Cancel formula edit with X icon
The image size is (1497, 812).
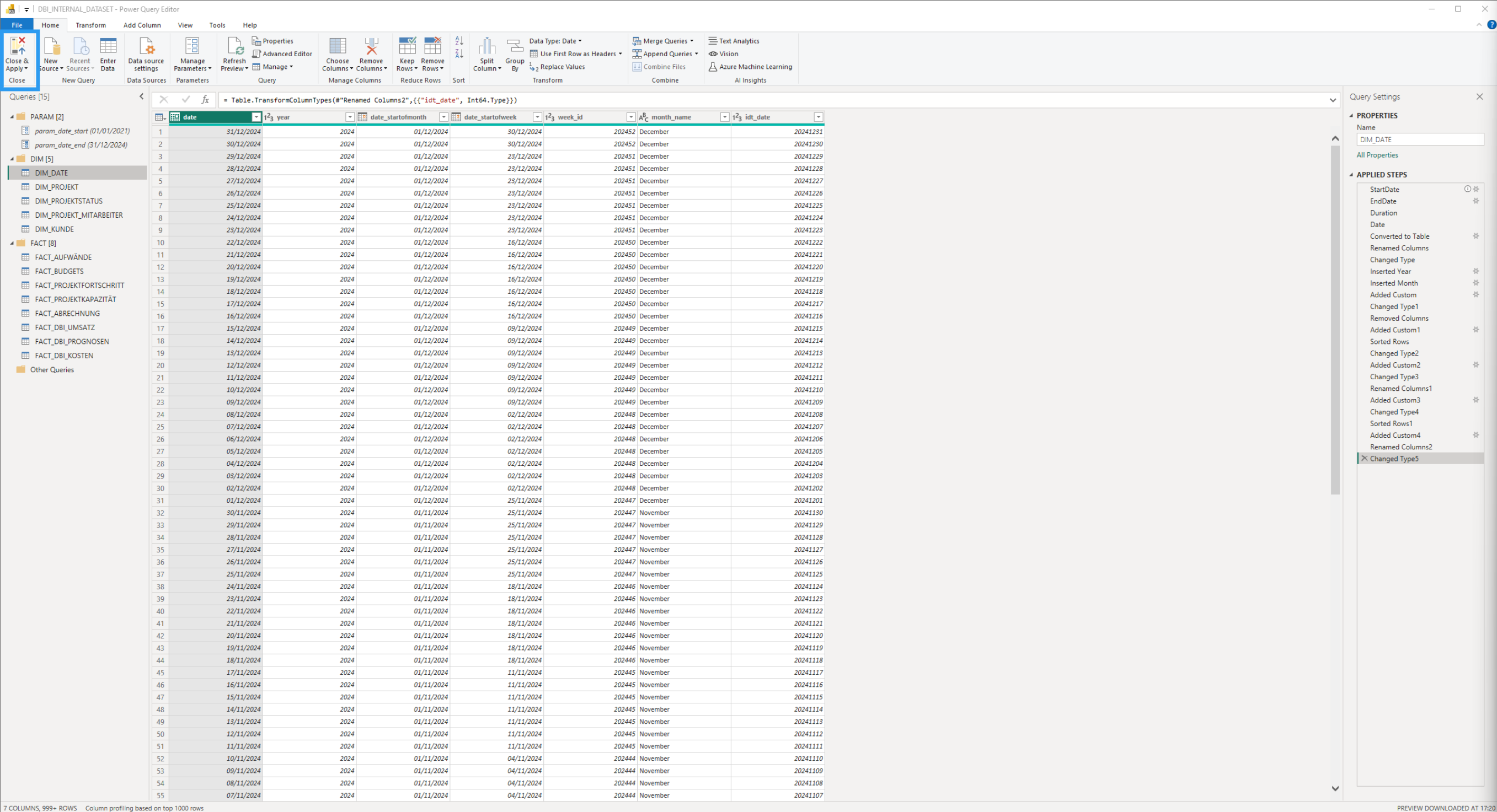click(164, 100)
